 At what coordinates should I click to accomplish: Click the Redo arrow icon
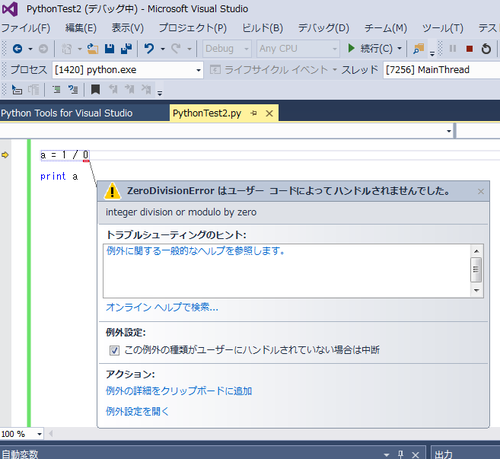tap(176, 49)
